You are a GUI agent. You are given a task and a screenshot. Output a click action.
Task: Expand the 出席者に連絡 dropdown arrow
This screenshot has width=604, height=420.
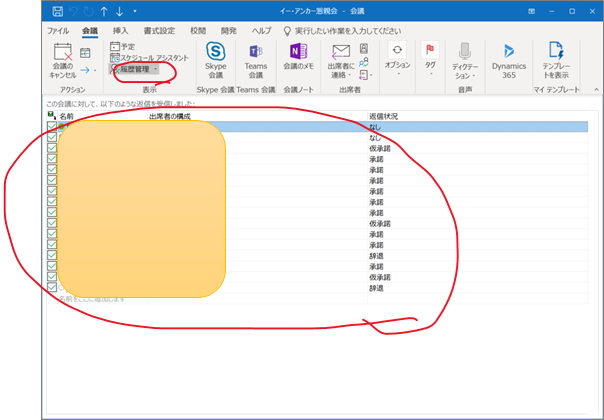tap(350, 76)
